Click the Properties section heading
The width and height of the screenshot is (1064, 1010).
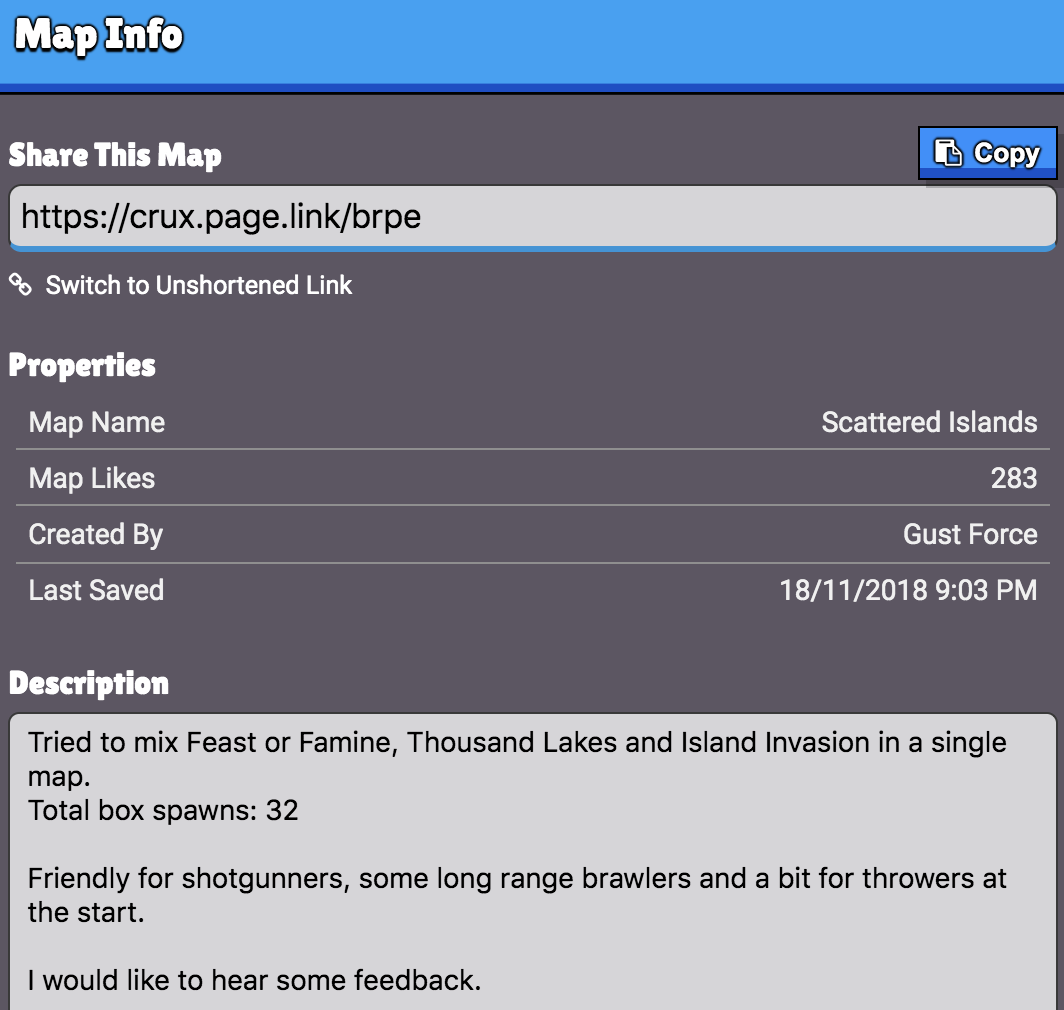tap(82, 365)
